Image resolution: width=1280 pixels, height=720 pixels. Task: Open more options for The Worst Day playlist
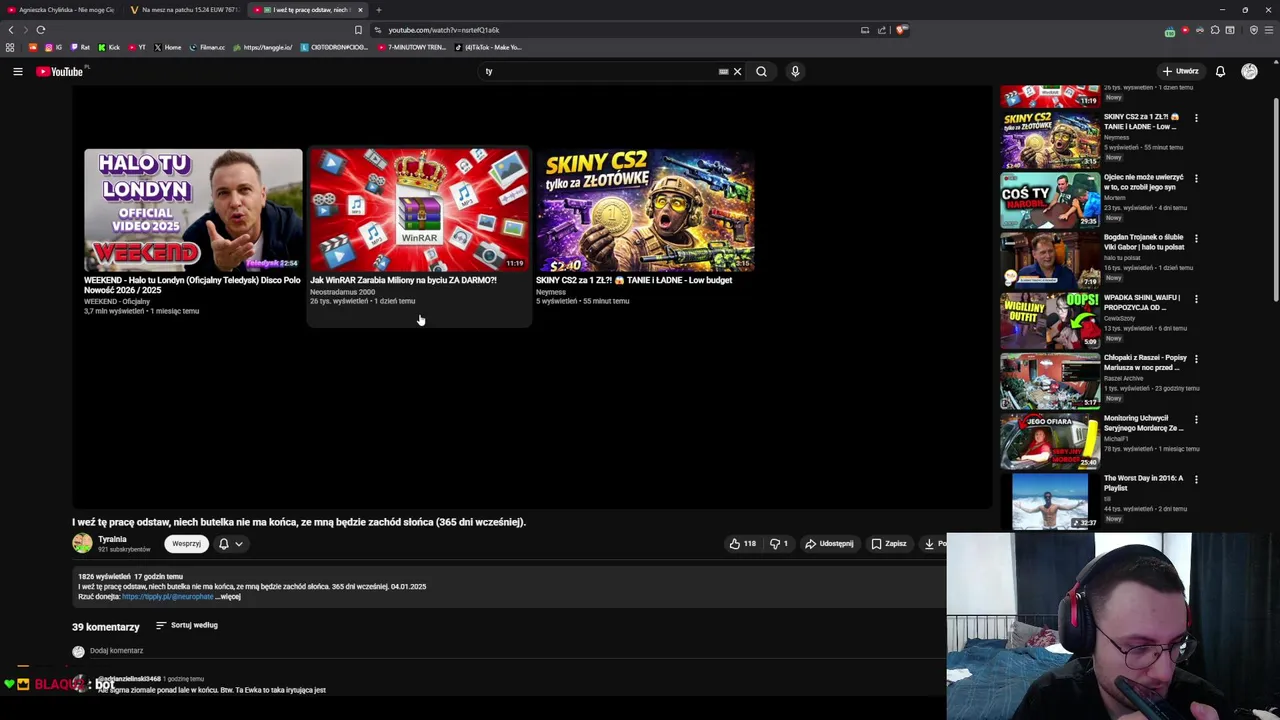1196,479
